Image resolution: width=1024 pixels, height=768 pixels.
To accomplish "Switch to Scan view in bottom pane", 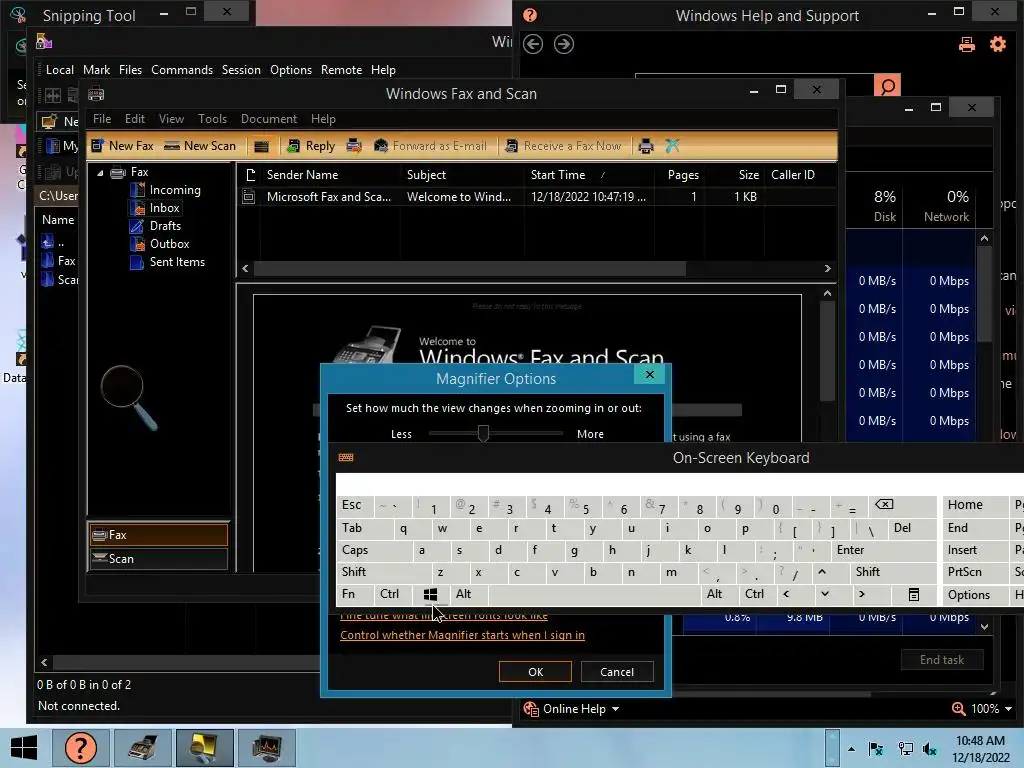I will [x=159, y=559].
